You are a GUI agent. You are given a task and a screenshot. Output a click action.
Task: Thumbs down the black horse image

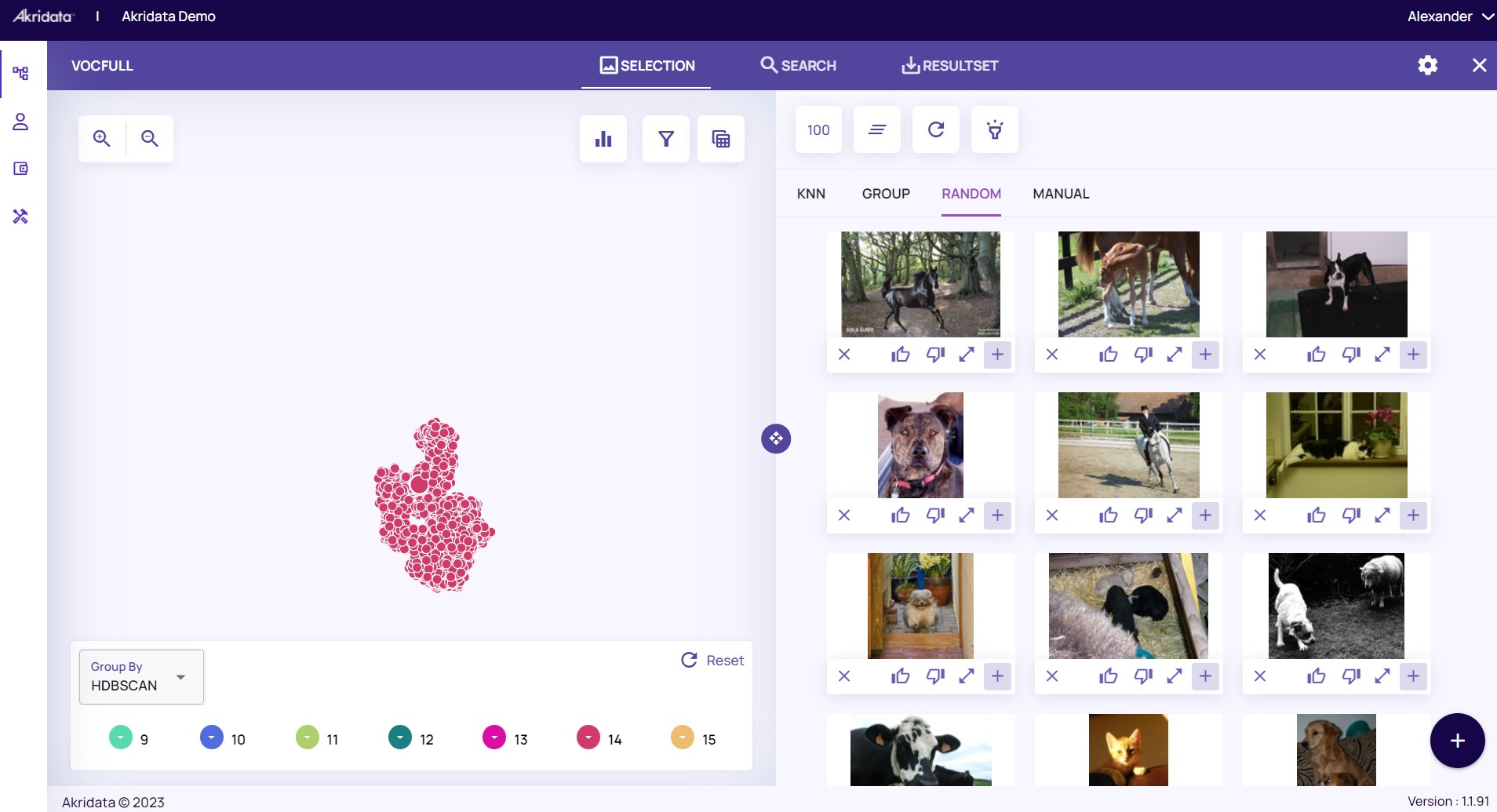tap(935, 355)
